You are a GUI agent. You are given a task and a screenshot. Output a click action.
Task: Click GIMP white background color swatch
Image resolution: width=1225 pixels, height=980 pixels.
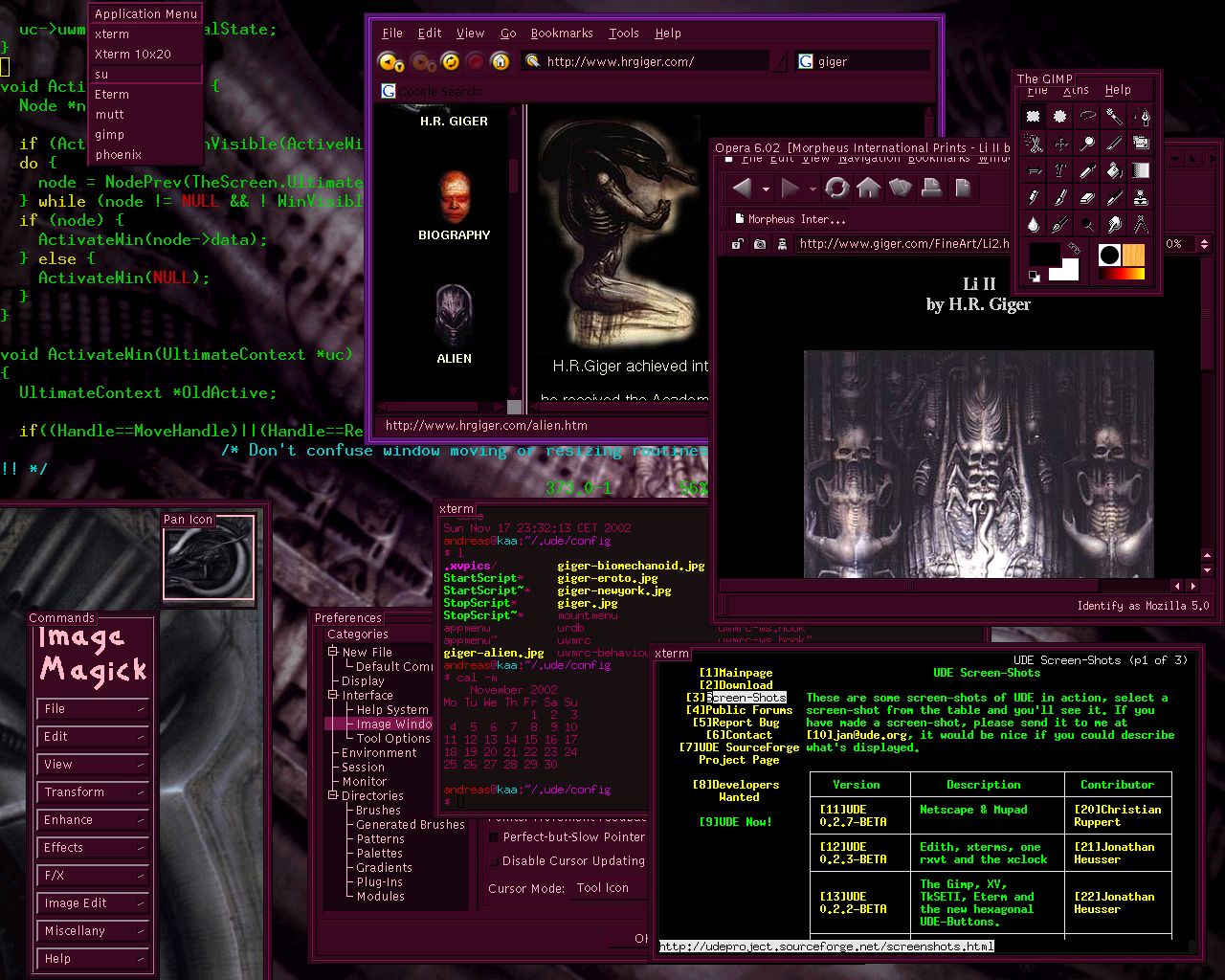coord(1064,271)
